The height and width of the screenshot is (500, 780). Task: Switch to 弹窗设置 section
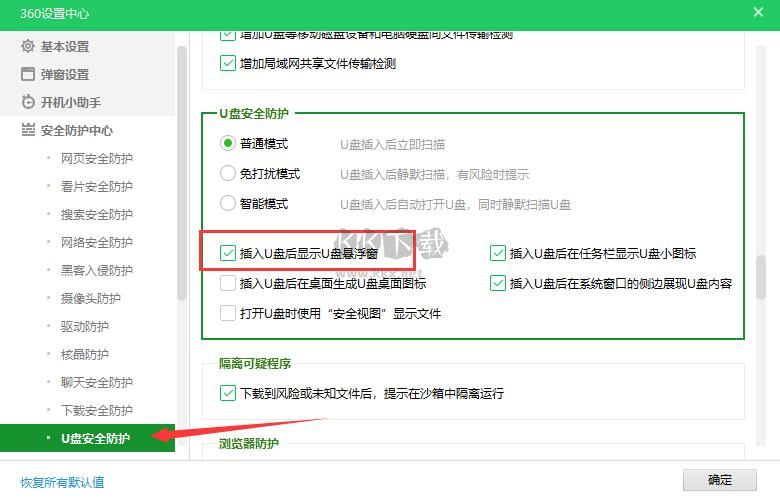click(65, 74)
